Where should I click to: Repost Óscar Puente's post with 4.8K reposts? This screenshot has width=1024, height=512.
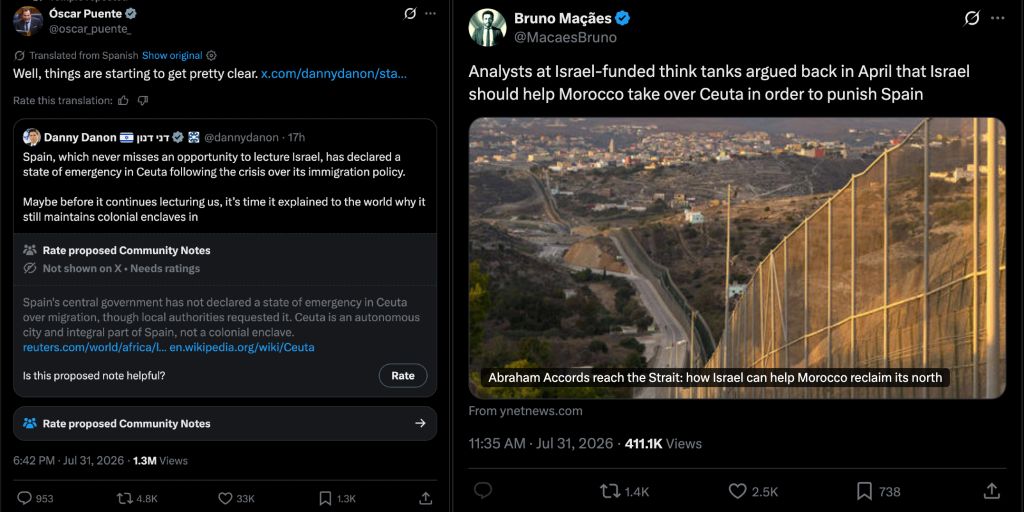point(124,498)
